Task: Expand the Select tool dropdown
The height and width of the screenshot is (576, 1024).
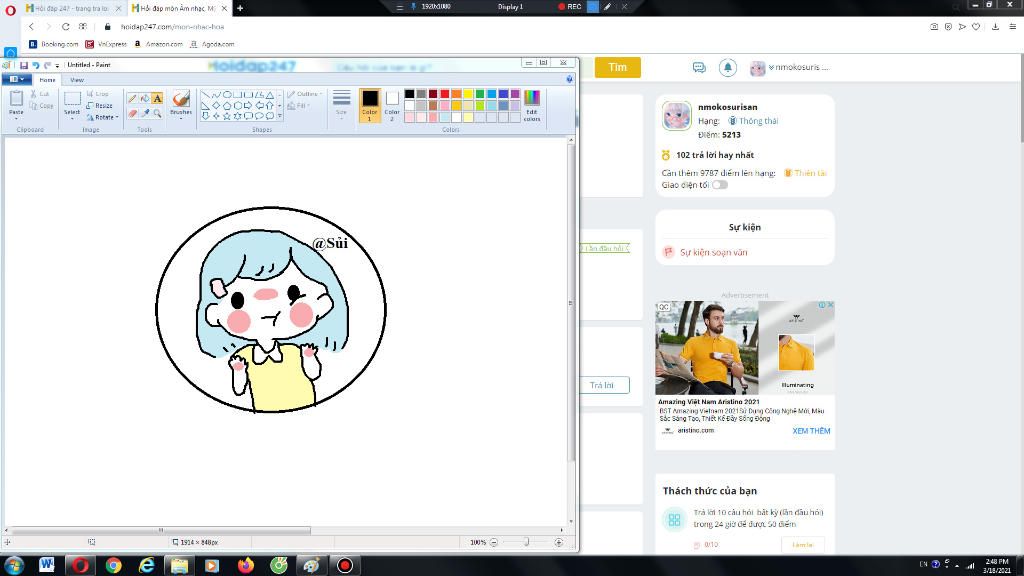Action: [72, 118]
